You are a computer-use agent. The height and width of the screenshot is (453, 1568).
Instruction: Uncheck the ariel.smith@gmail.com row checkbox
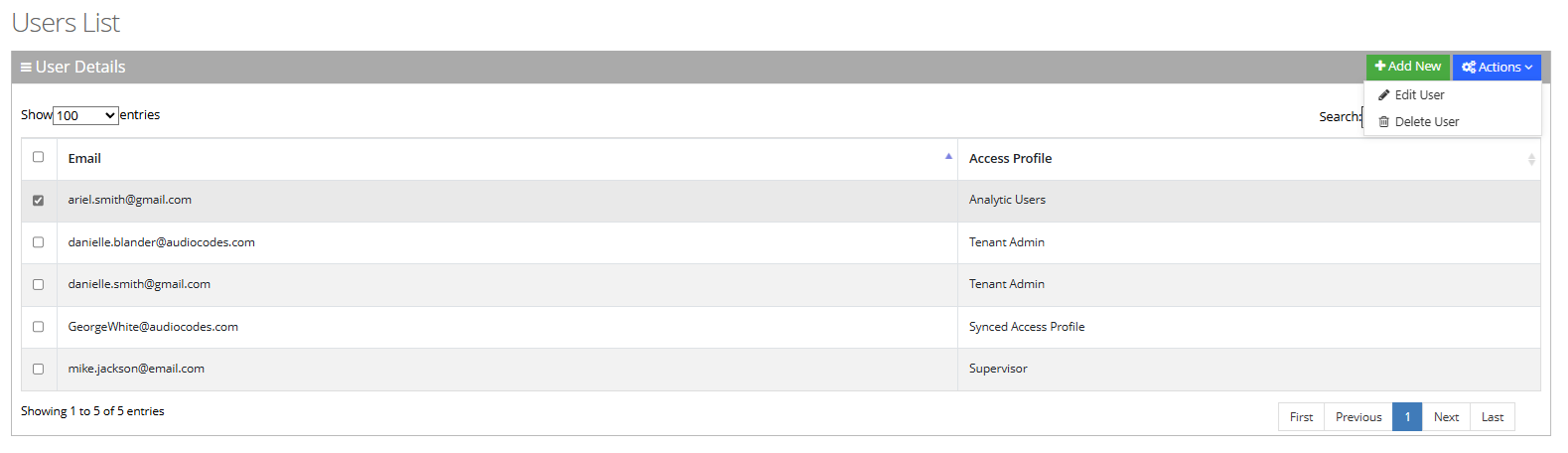pyautogui.click(x=39, y=201)
